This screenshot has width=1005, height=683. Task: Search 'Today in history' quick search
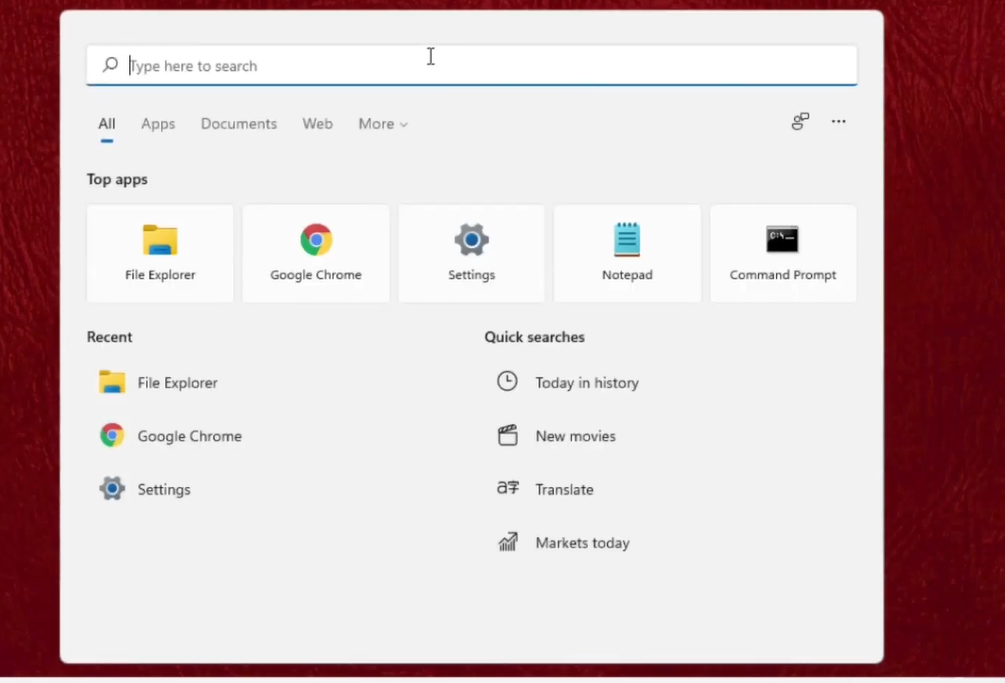587,383
